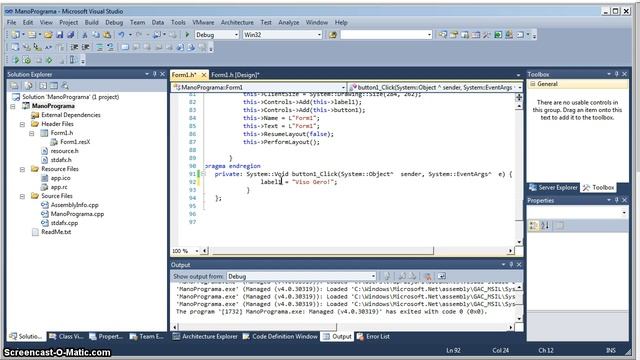Toggle auto-hide pin on Solution Explorer
Image resolution: width=640 pixels, height=360 pixels.
point(155,74)
